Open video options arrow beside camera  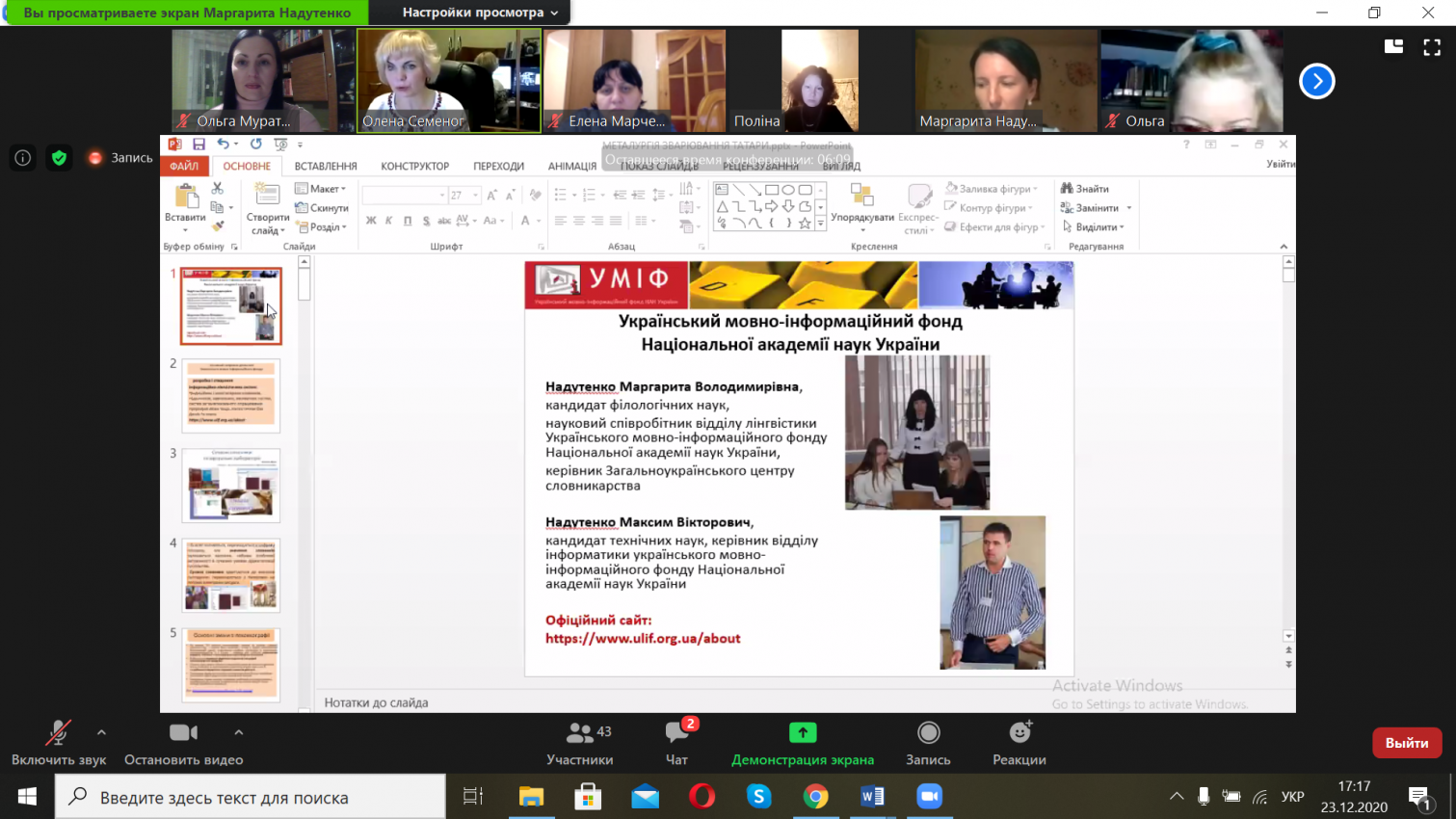(x=239, y=732)
